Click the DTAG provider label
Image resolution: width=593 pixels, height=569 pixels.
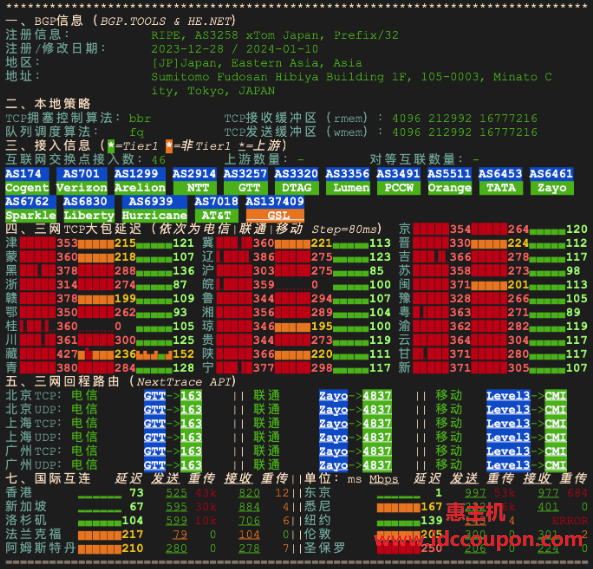click(296, 188)
